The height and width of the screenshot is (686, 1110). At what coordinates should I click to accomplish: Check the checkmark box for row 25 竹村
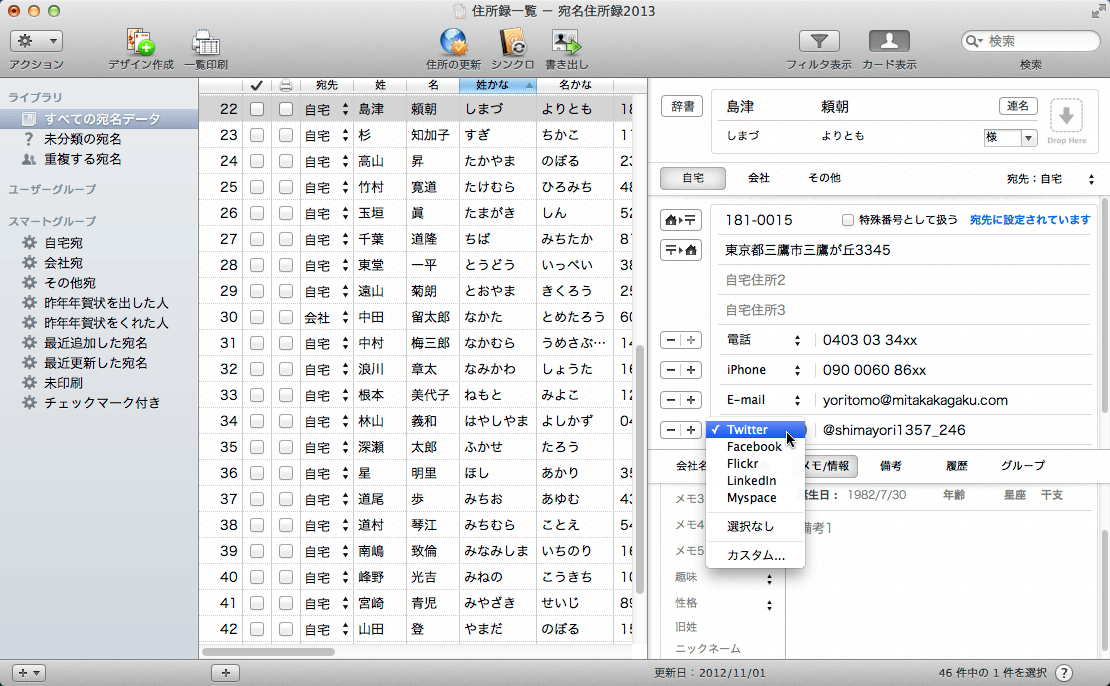[257, 187]
